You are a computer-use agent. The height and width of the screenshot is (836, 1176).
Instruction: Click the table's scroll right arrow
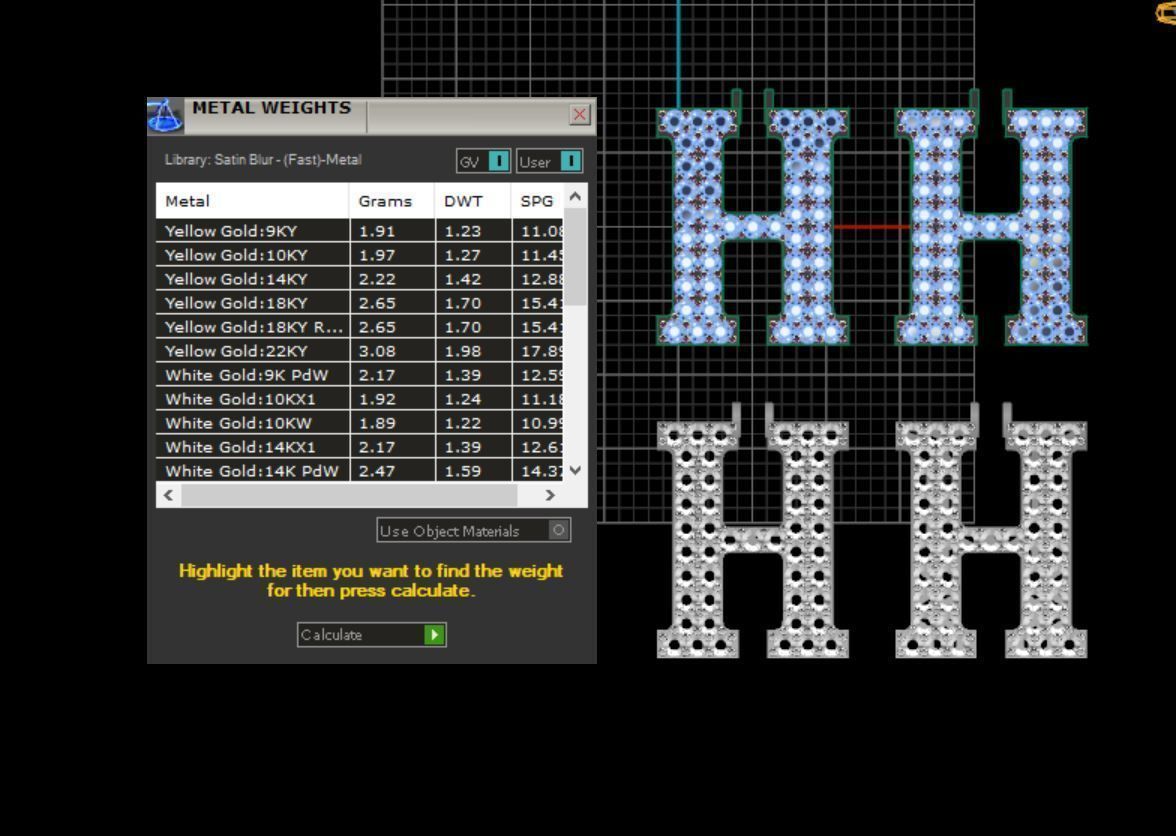[550, 495]
